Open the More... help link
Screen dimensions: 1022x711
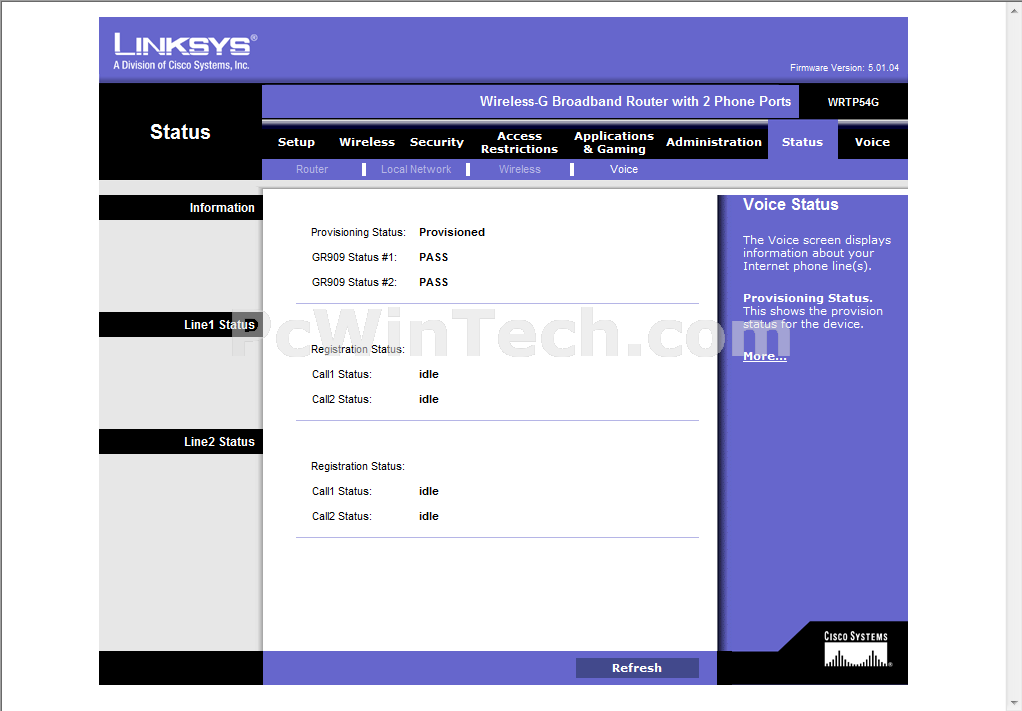pos(765,356)
